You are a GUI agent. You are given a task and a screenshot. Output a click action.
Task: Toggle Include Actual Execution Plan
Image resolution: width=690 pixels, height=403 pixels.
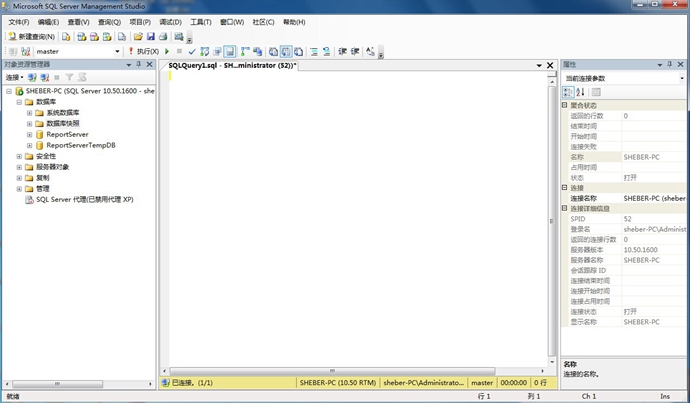click(x=245, y=51)
